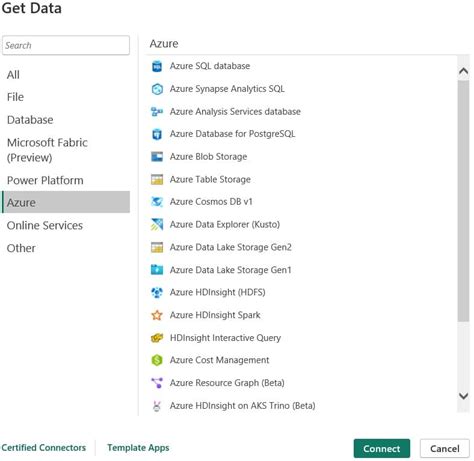Screen dimensions: 474x461
Task: Click the HDInsight Spark star icon
Action: coord(157,315)
